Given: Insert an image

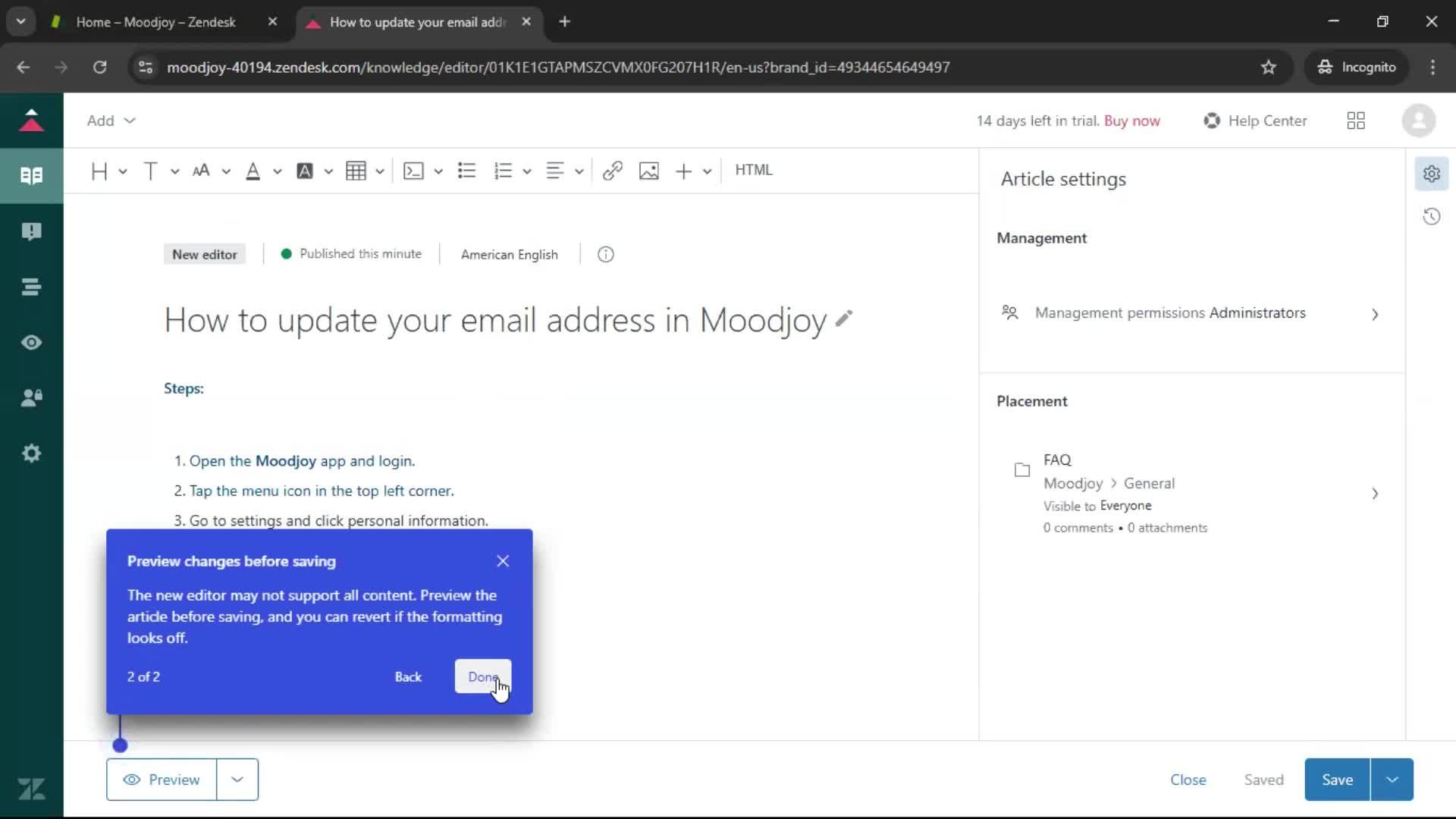Looking at the screenshot, I should pyautogui.click(x=649, y=171).
